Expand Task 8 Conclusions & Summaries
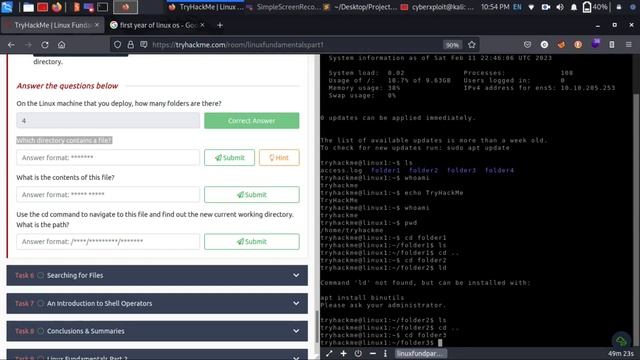Viewport: 640px width, 360px height. [x=157, y=331]
